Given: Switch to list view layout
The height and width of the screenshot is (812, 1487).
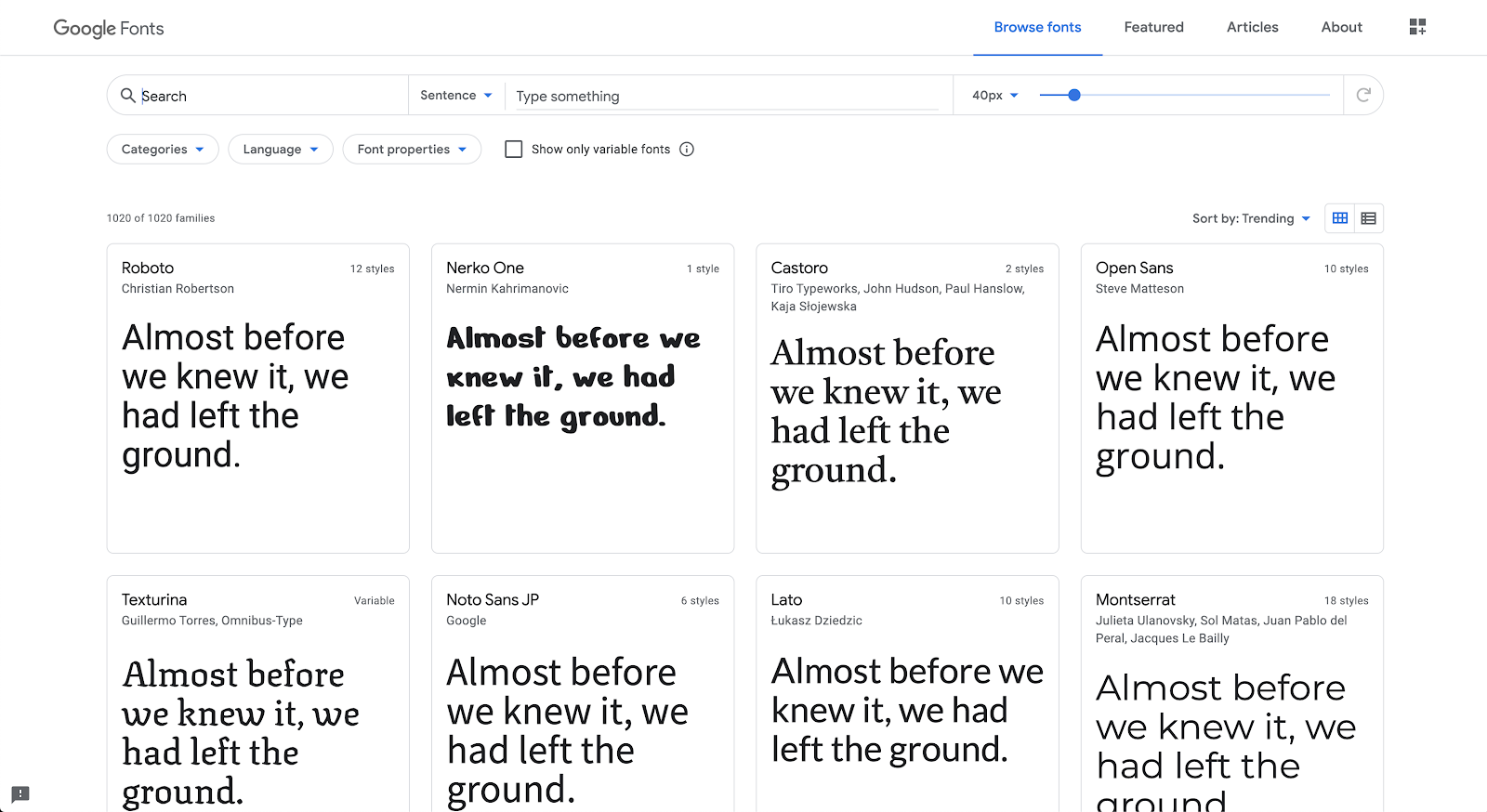Looking at the screenshot, I should pos(1369,218).
